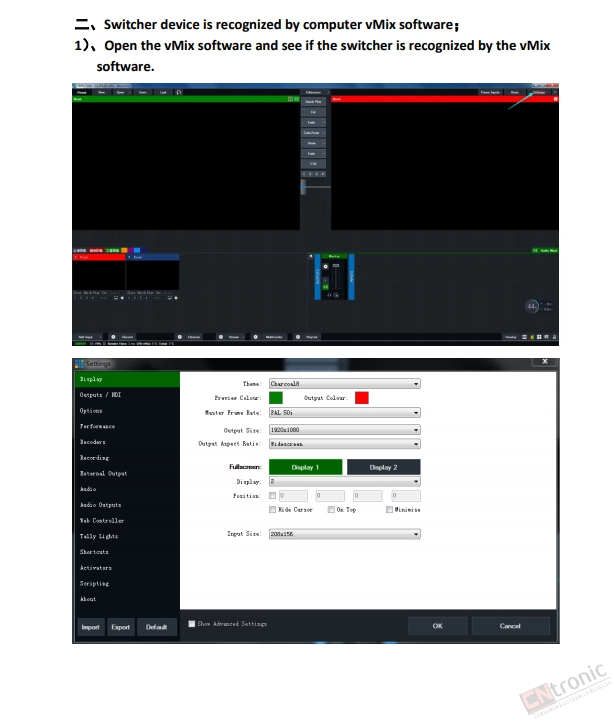Select Outputs / NDI settings tab
This screenshot has height=722, width=614.
click(127, 395)
